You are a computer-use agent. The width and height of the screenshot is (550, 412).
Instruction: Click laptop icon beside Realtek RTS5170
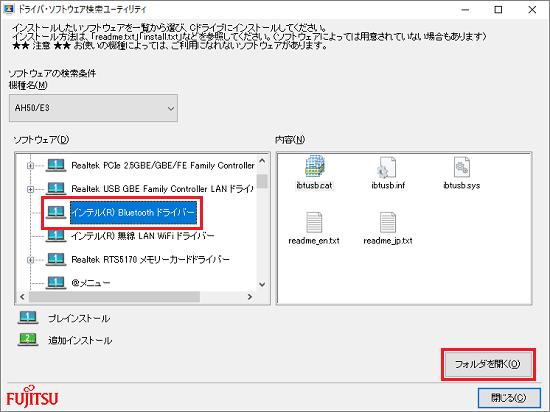pyautogui.click(x=56, y=259)
